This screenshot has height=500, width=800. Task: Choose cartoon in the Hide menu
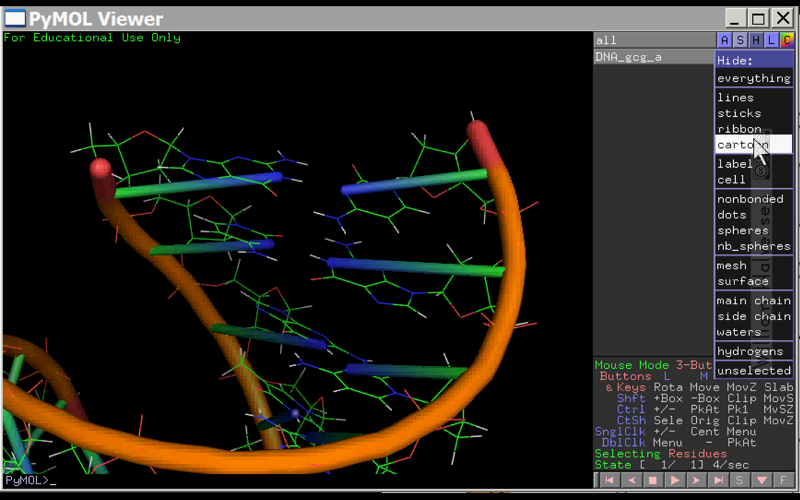[754, 145]
